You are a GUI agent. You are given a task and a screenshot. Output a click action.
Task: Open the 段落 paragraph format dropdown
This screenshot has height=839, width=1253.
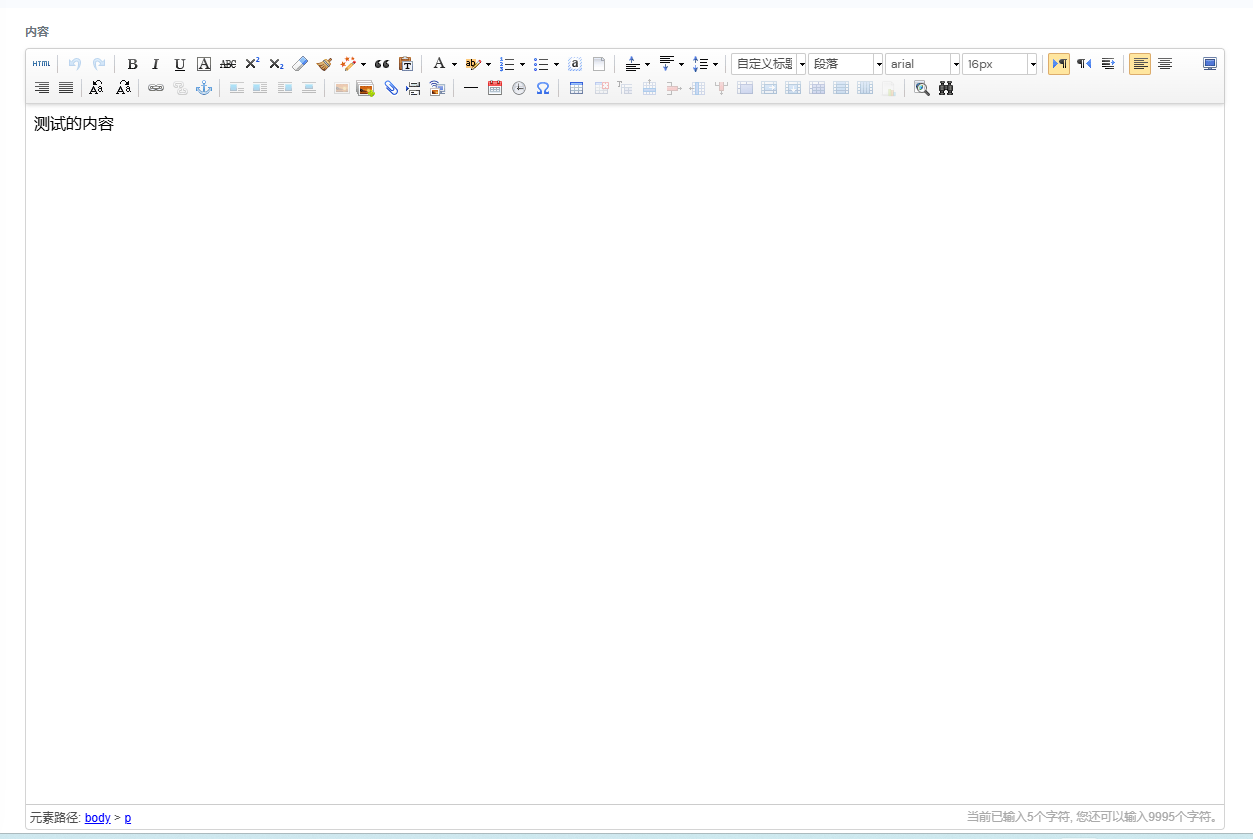846,64
